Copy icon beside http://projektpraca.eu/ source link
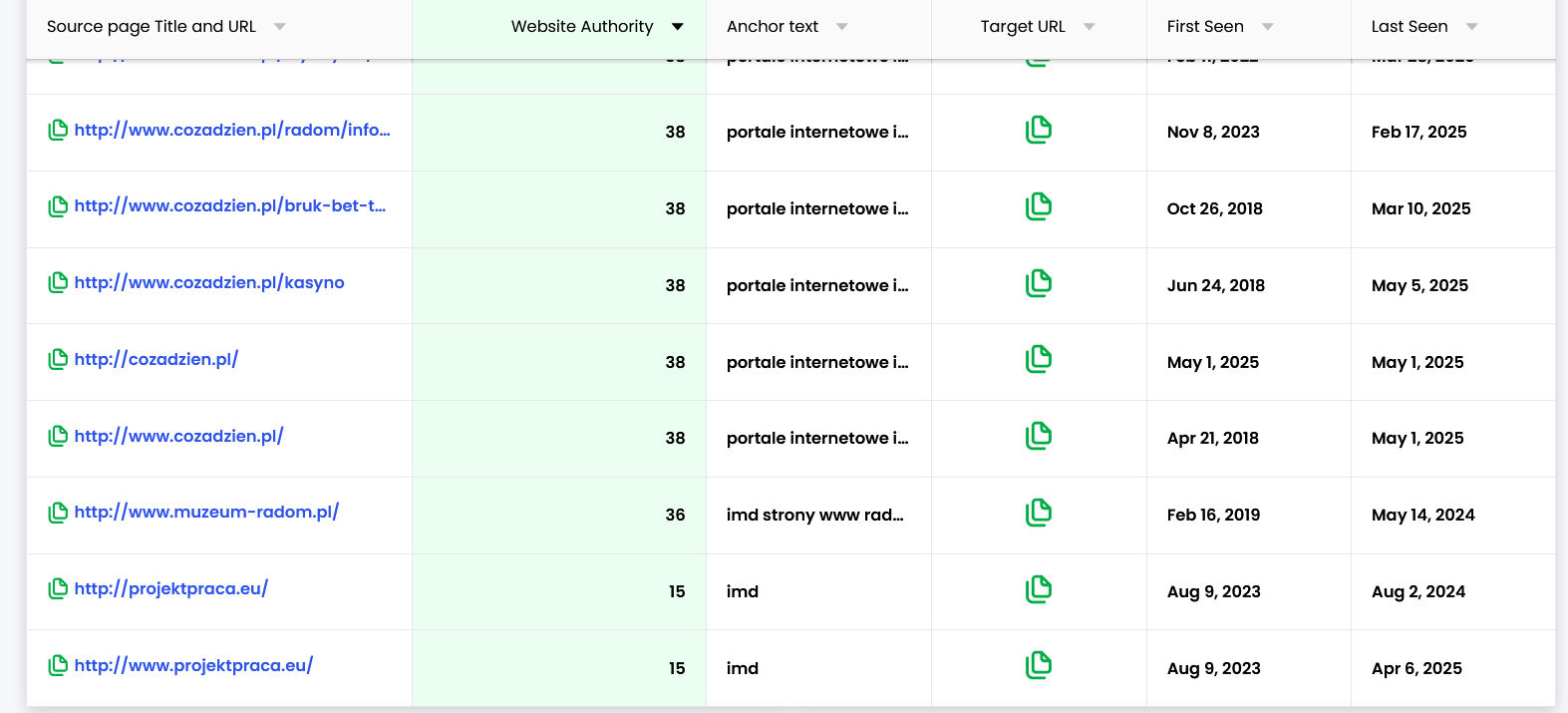Image resolution: width=1568 pixels, height=713 pixels. click(x=58, y=589)
